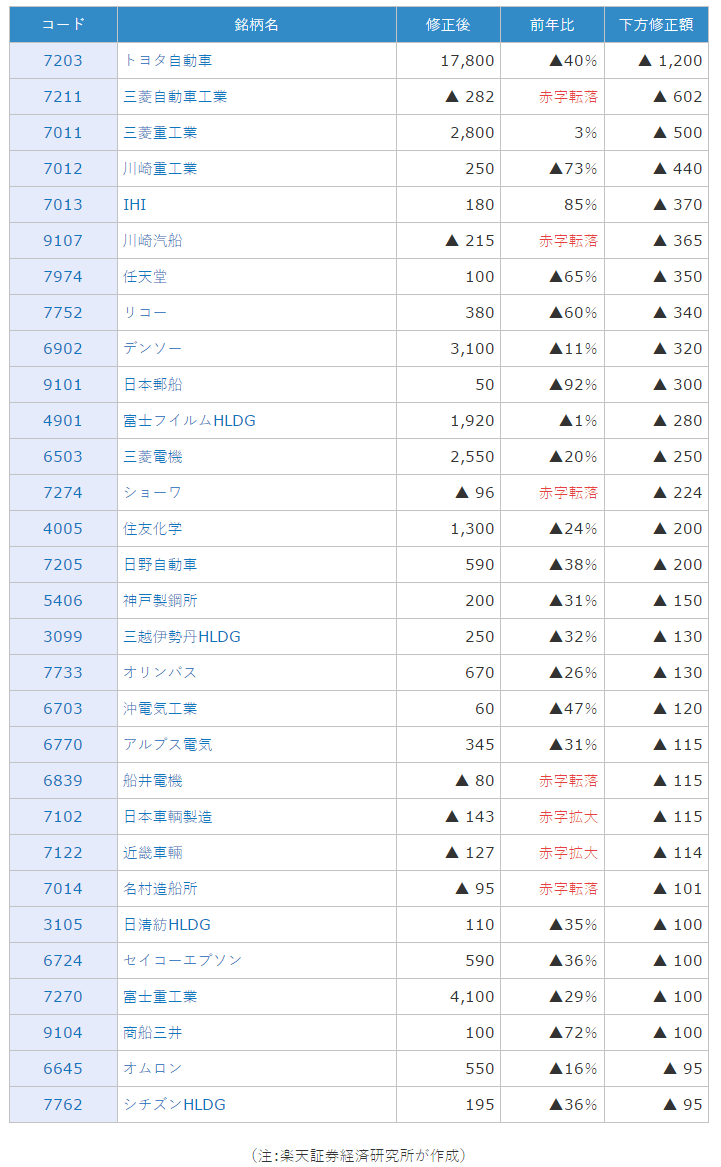Click the 前年比 column header

(x=552, y=25)
